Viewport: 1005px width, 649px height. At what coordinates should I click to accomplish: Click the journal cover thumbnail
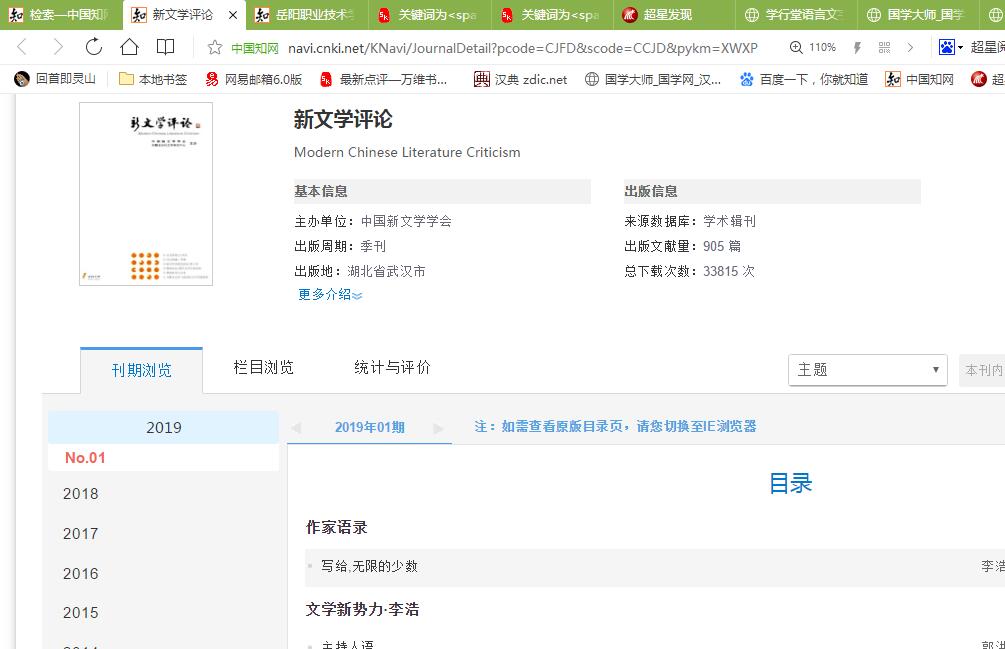[x=146, y=194]
